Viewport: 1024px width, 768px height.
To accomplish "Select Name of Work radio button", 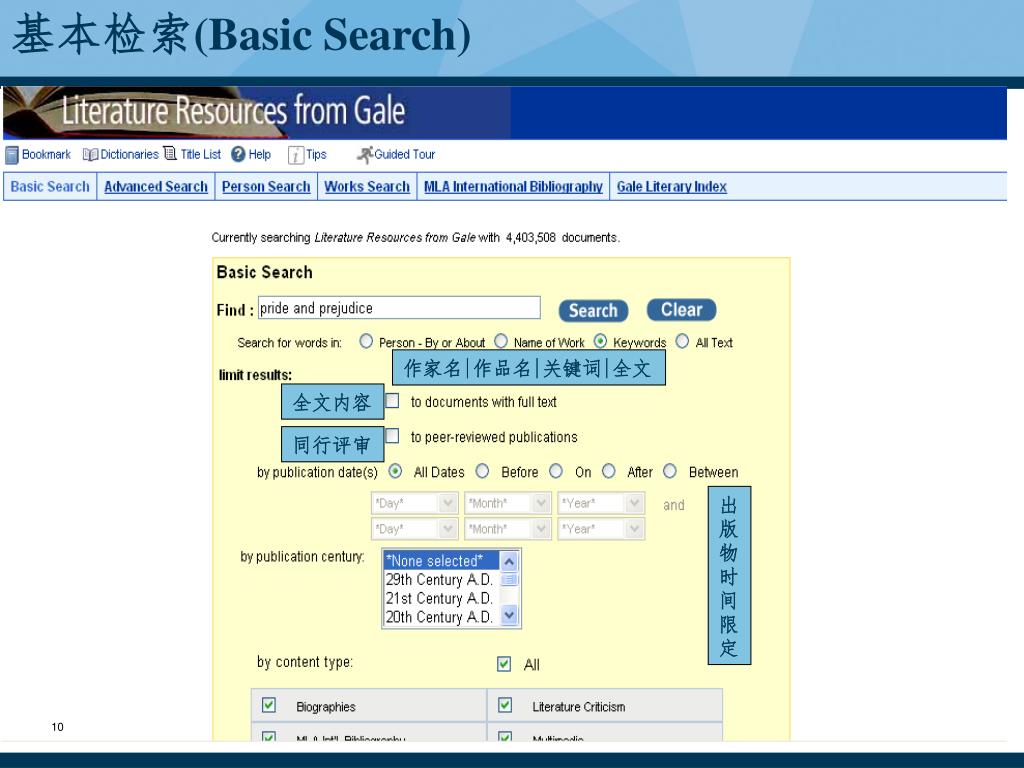I will click(501, 342).
